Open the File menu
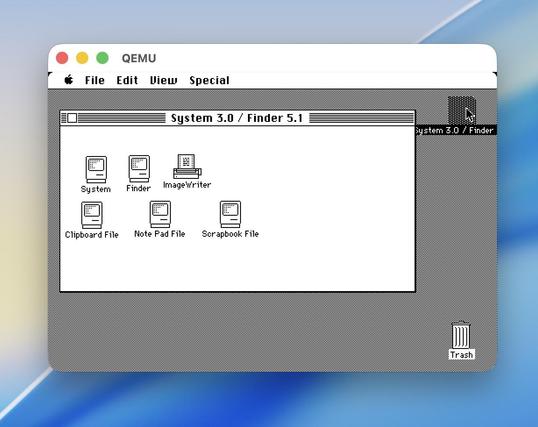 pyautogui.click(x=95, y=80)
